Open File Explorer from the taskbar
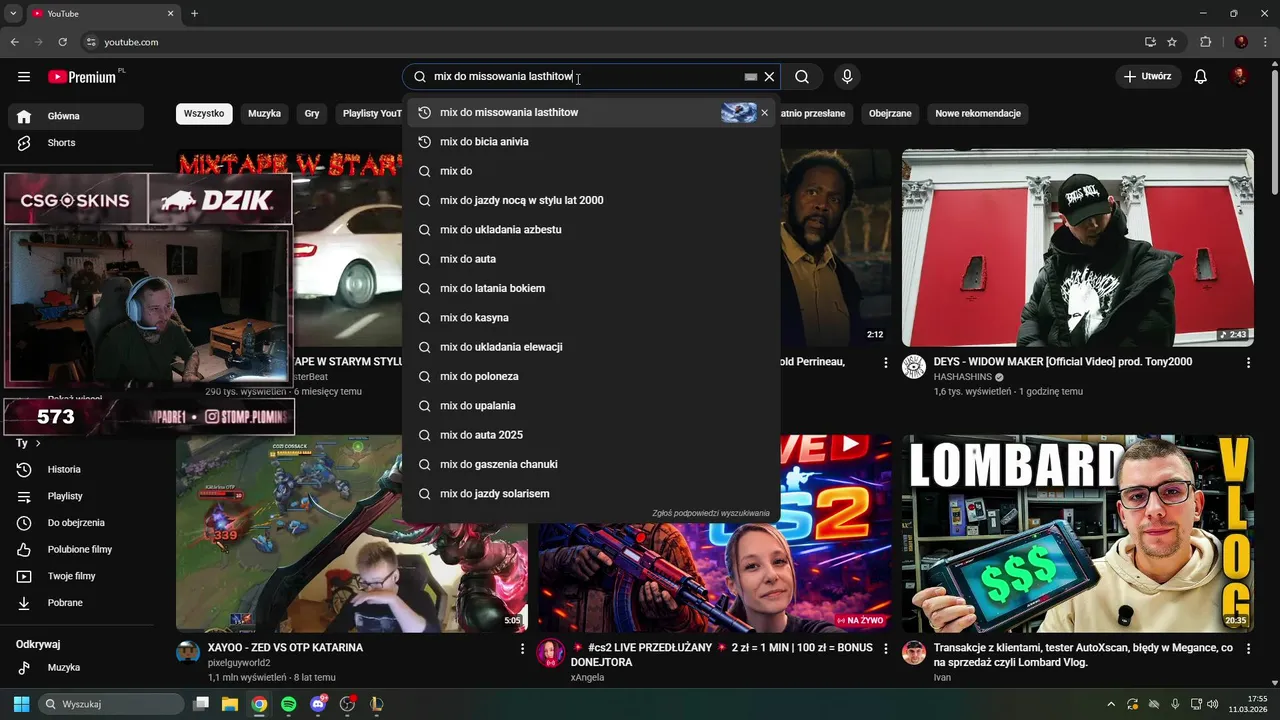 click(x=230, y=704)
